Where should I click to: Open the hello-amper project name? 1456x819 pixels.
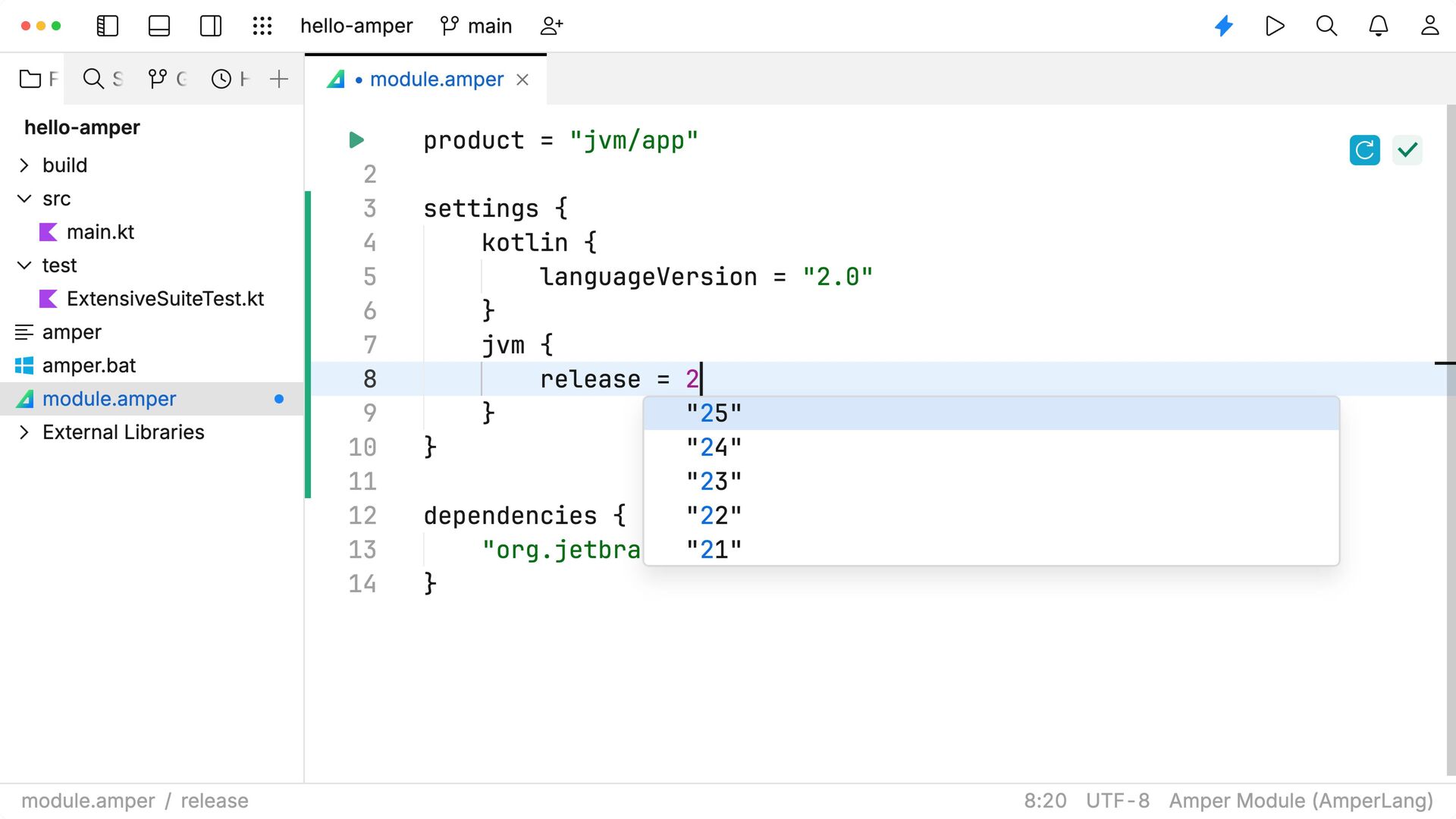pos(356,26)
